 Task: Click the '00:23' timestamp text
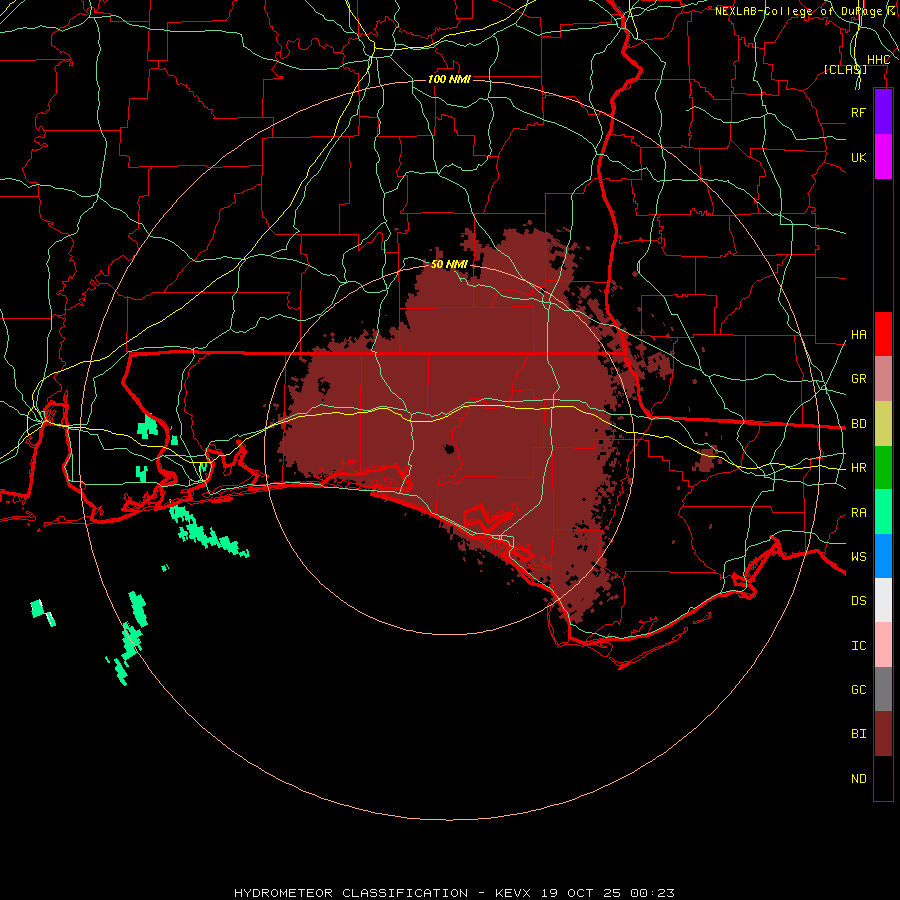click(x=652, y=893)
